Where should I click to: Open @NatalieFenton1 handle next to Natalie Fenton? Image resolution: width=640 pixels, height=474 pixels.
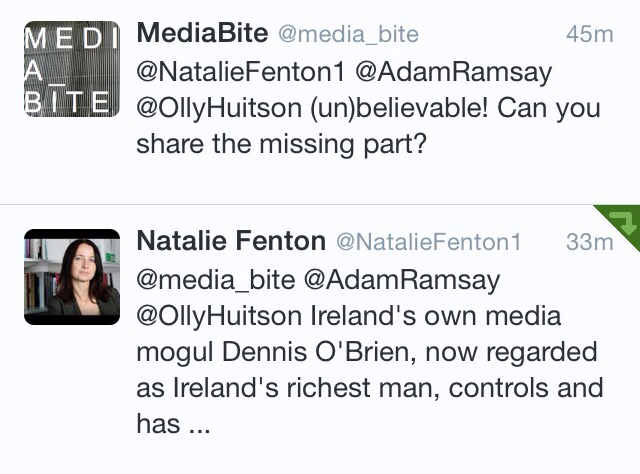pos(429,242)
